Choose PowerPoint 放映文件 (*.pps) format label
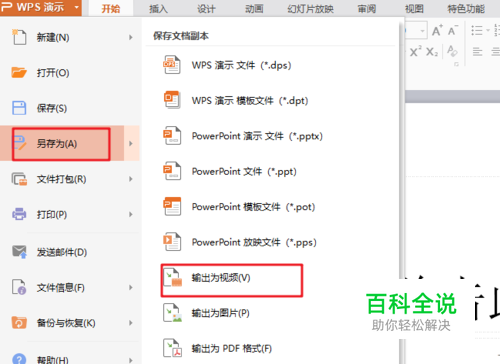Image resolution: width=500 pixels, height=364 pixels. tap(254, 242)
